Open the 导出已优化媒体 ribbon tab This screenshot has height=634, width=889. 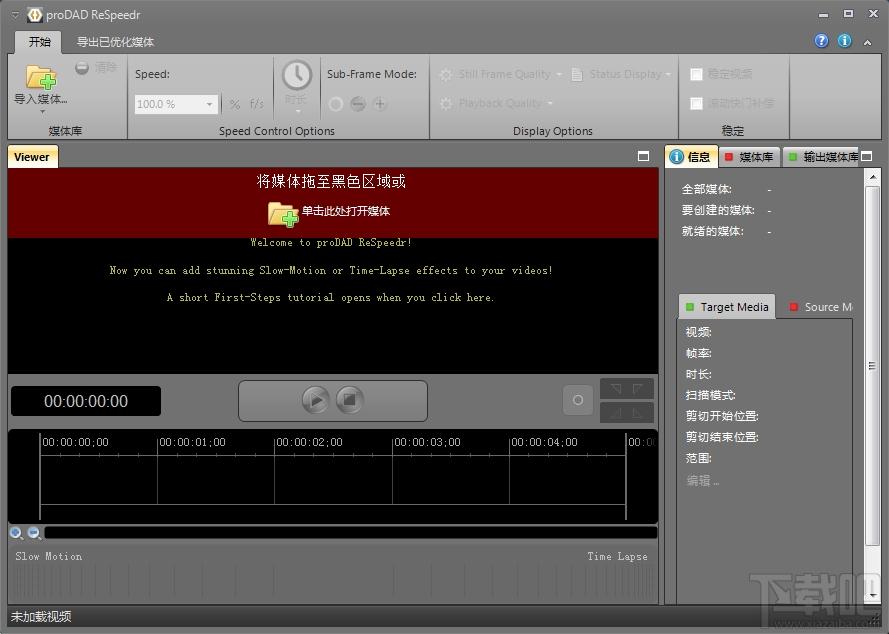(115, 42)
